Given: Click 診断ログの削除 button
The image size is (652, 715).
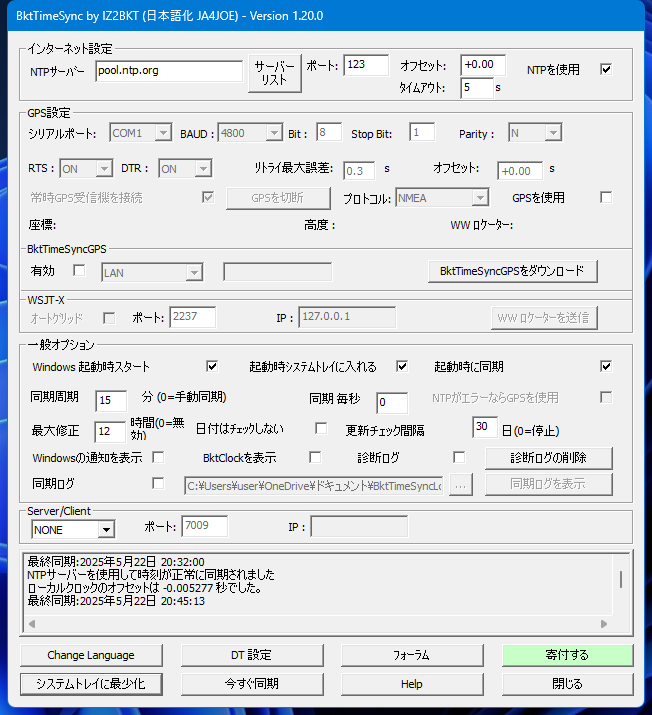Looking at the screenshot, I should click(x=549, y=458).
